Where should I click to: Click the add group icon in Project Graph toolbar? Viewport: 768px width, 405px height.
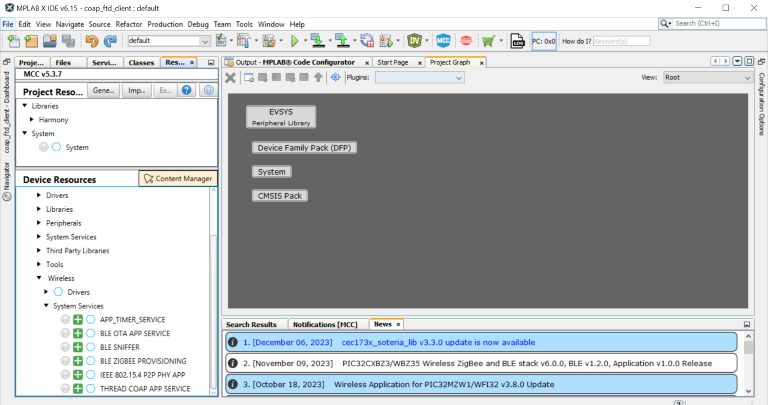(x=249, y=77)
